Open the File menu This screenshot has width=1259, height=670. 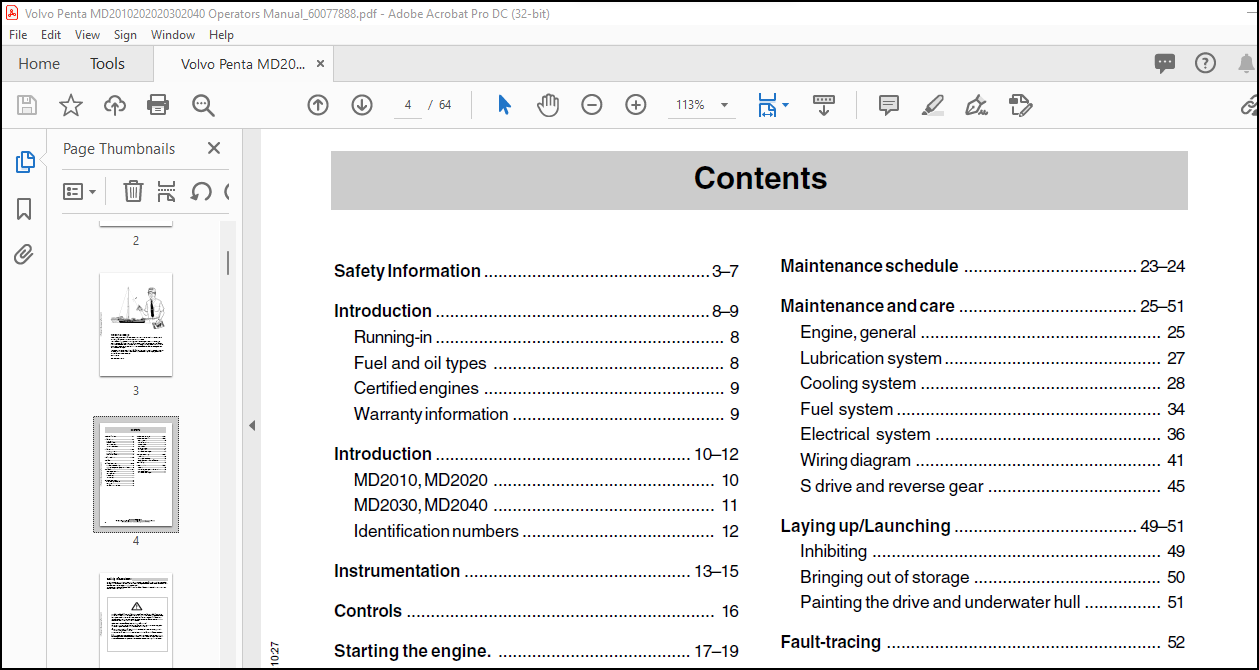pos(18,34)
